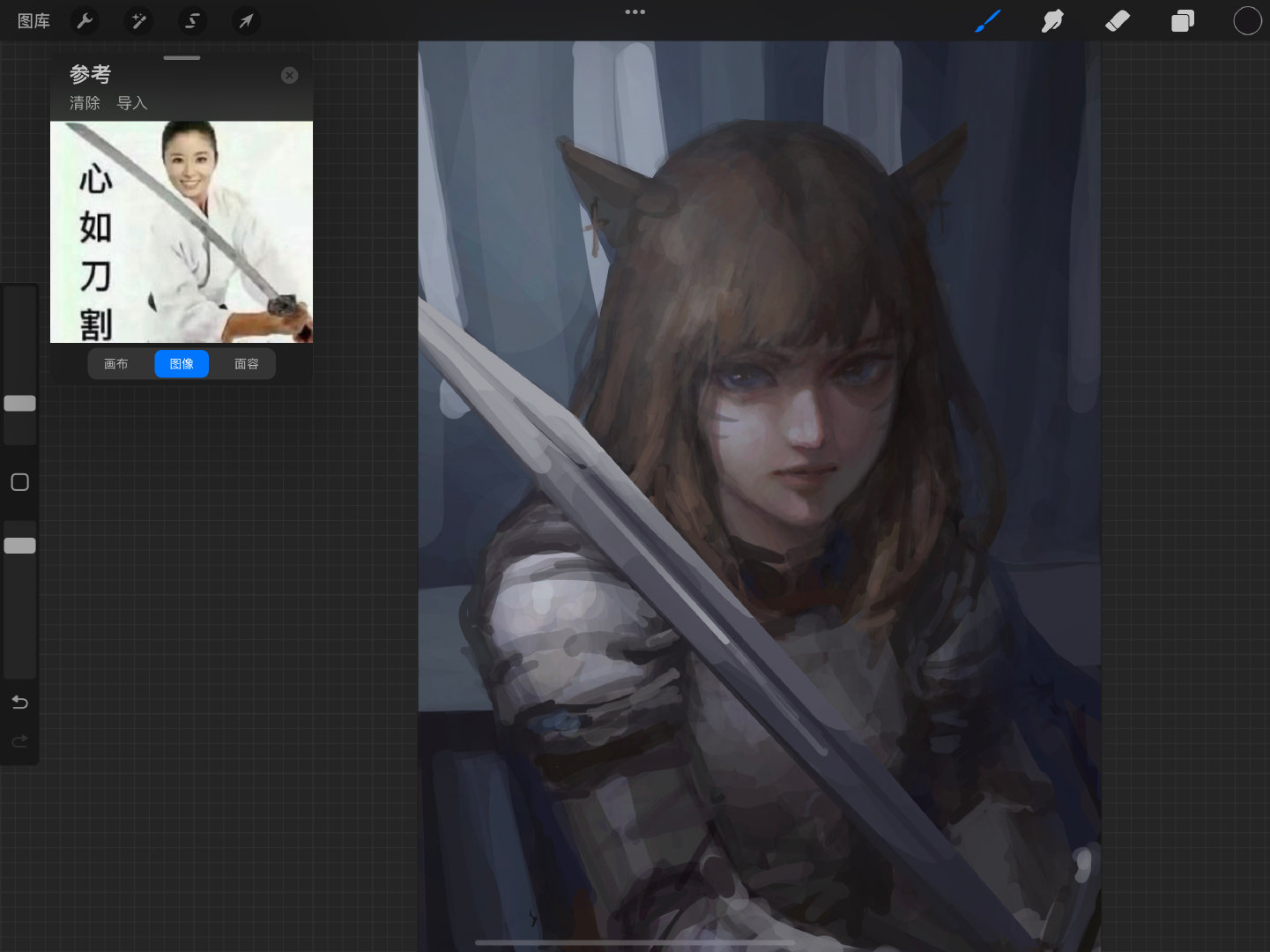Viewport: 1270px width, 952px height.
Task: Click 清除 to clear reference image
Action: 85,103
